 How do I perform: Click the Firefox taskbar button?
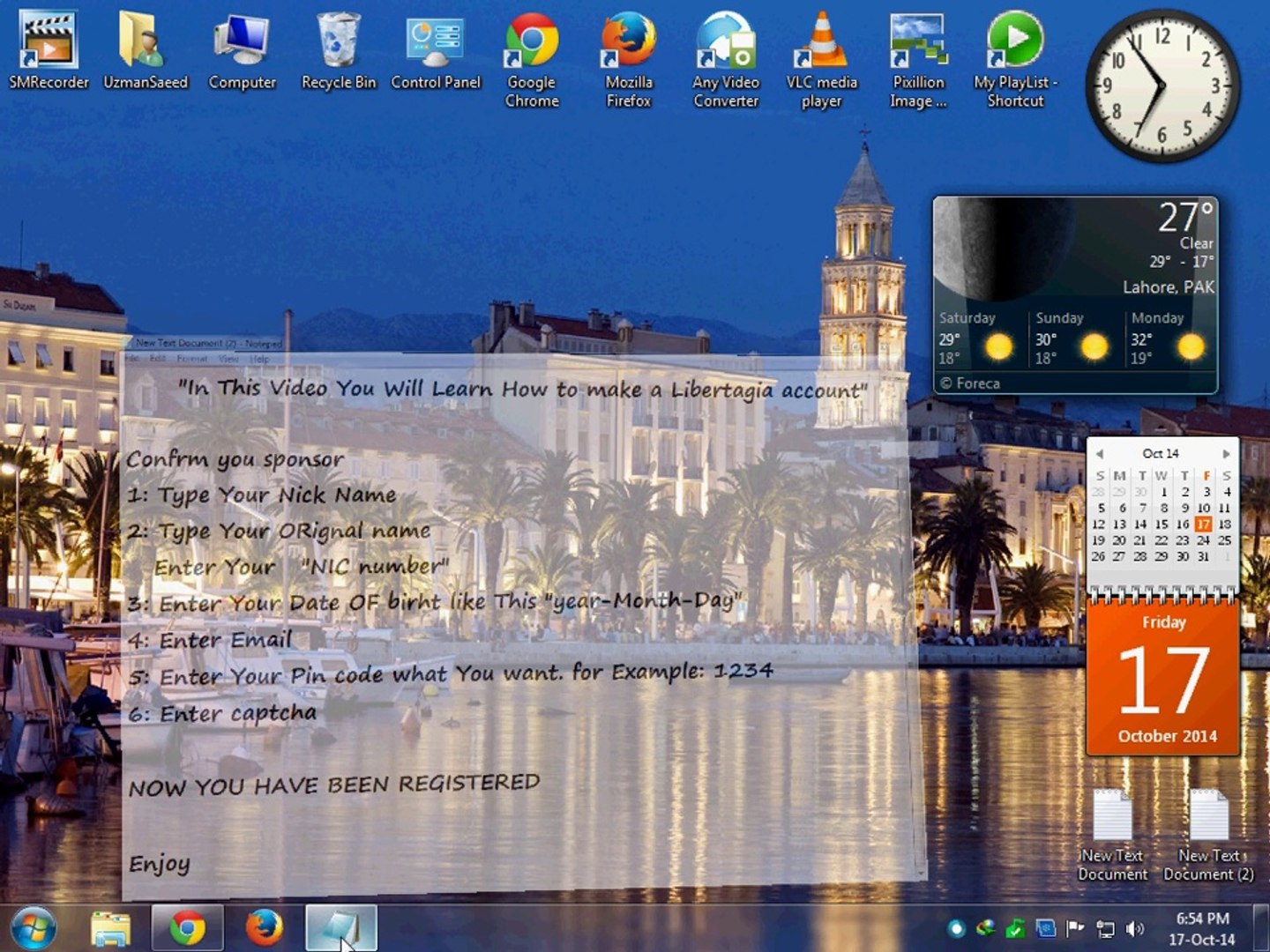click(264, 929)
